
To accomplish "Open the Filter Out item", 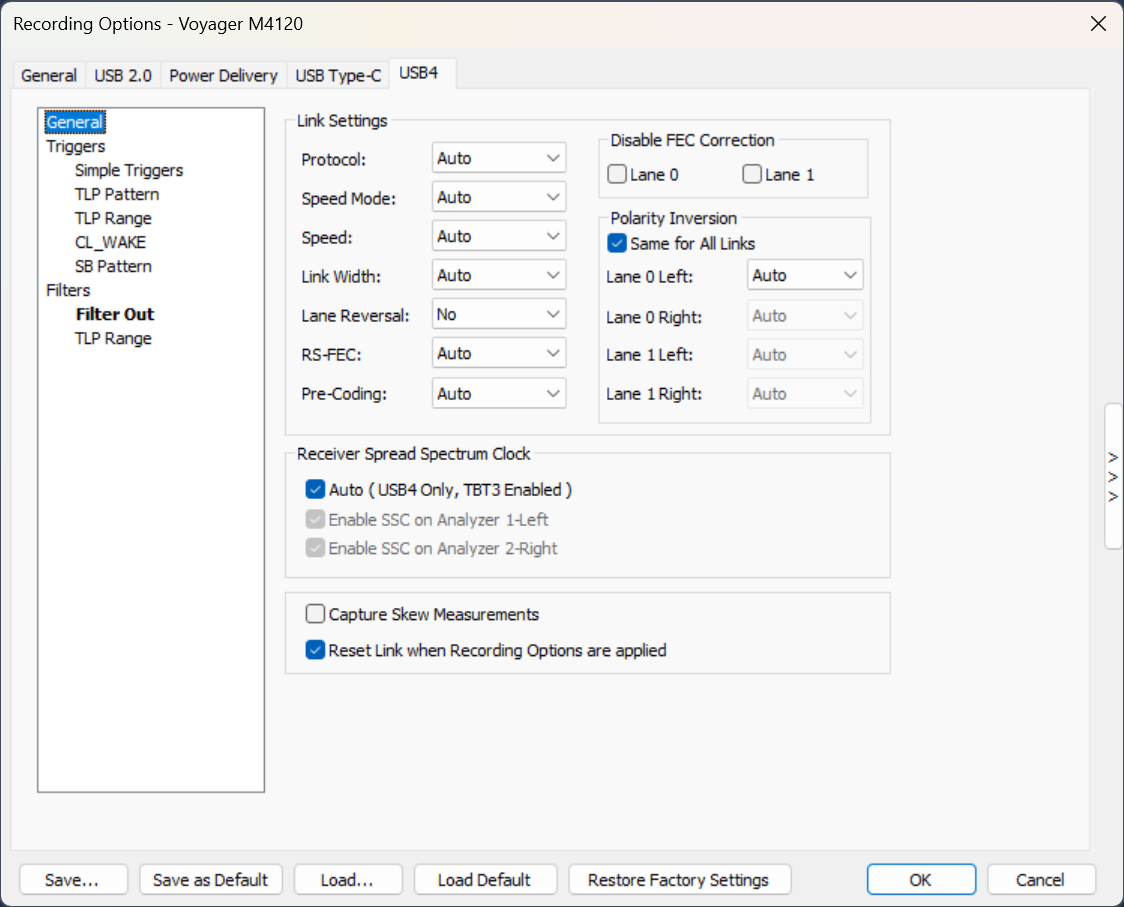I will point(115,315).
